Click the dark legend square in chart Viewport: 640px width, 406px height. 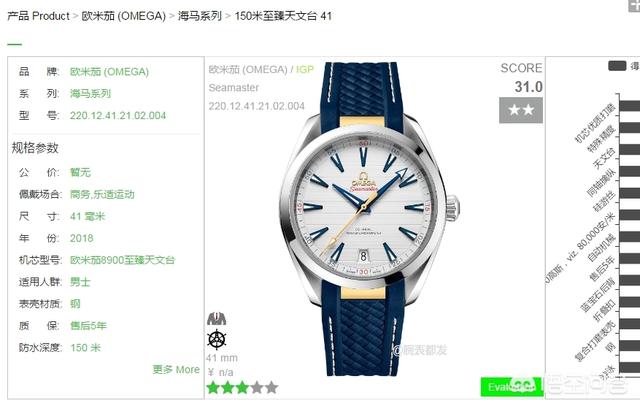tap(617, 66)
